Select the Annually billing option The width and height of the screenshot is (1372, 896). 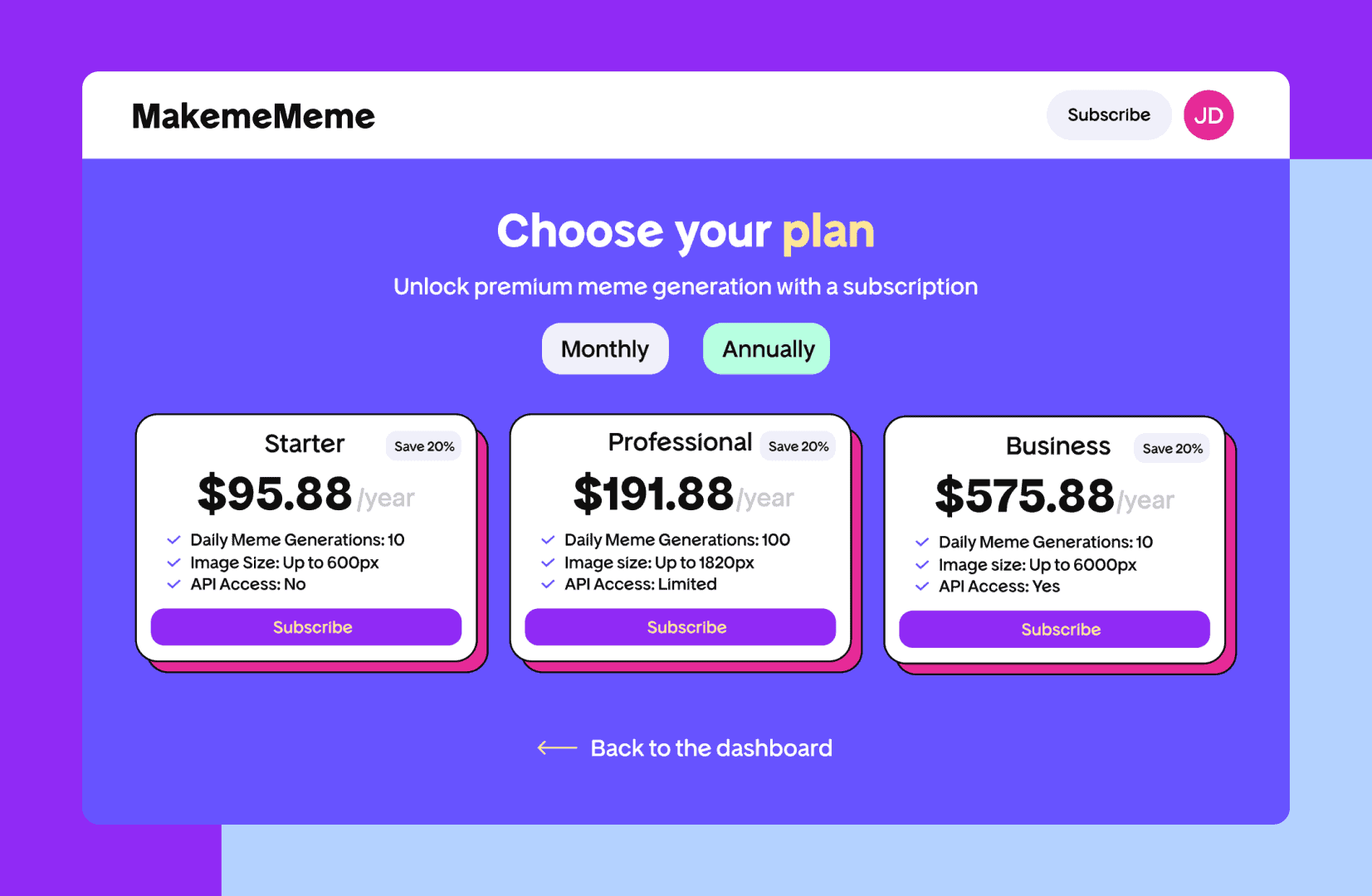[767, 348]
